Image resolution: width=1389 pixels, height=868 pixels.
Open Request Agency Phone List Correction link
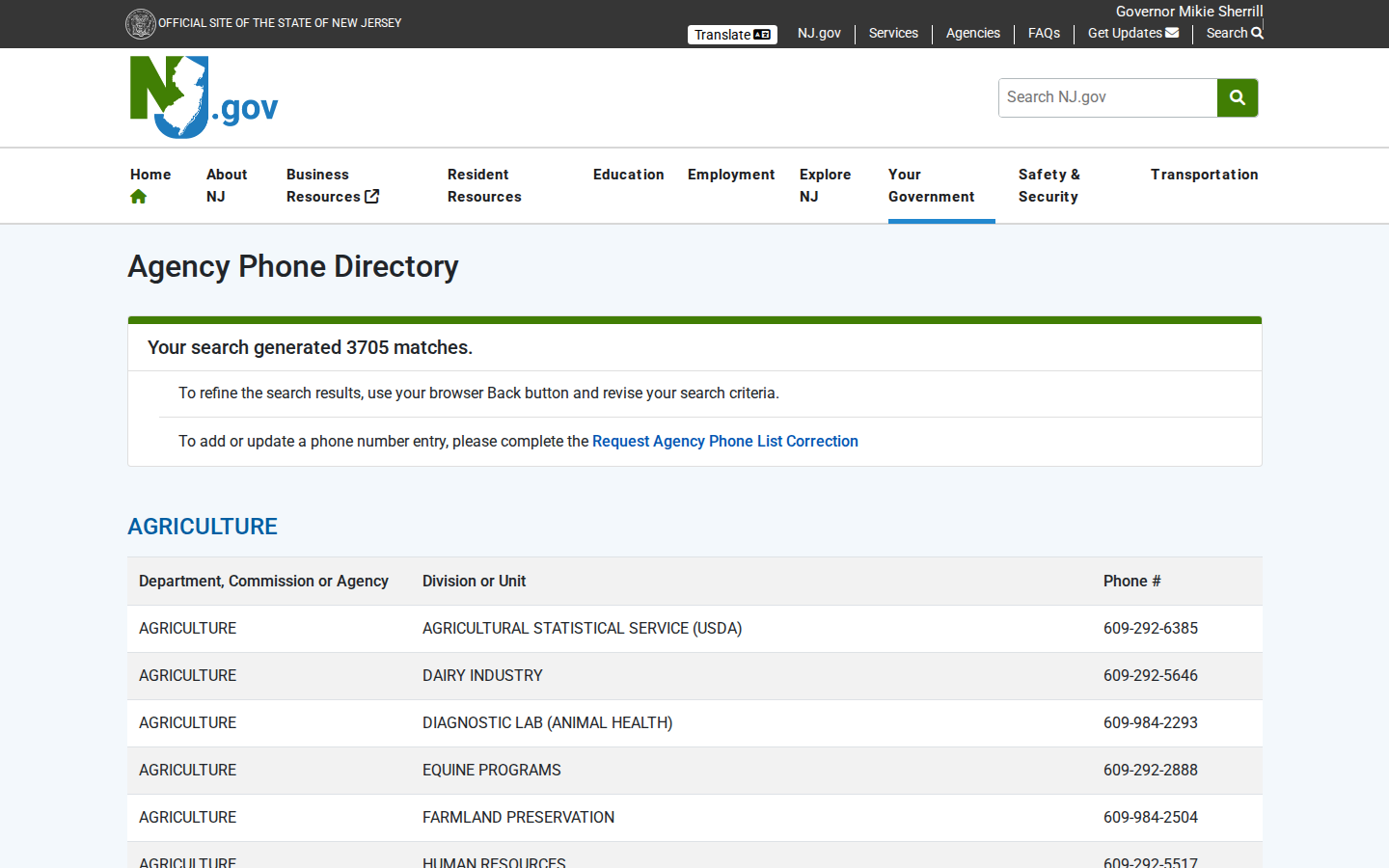pyautogui.click(x=725, y=441)
